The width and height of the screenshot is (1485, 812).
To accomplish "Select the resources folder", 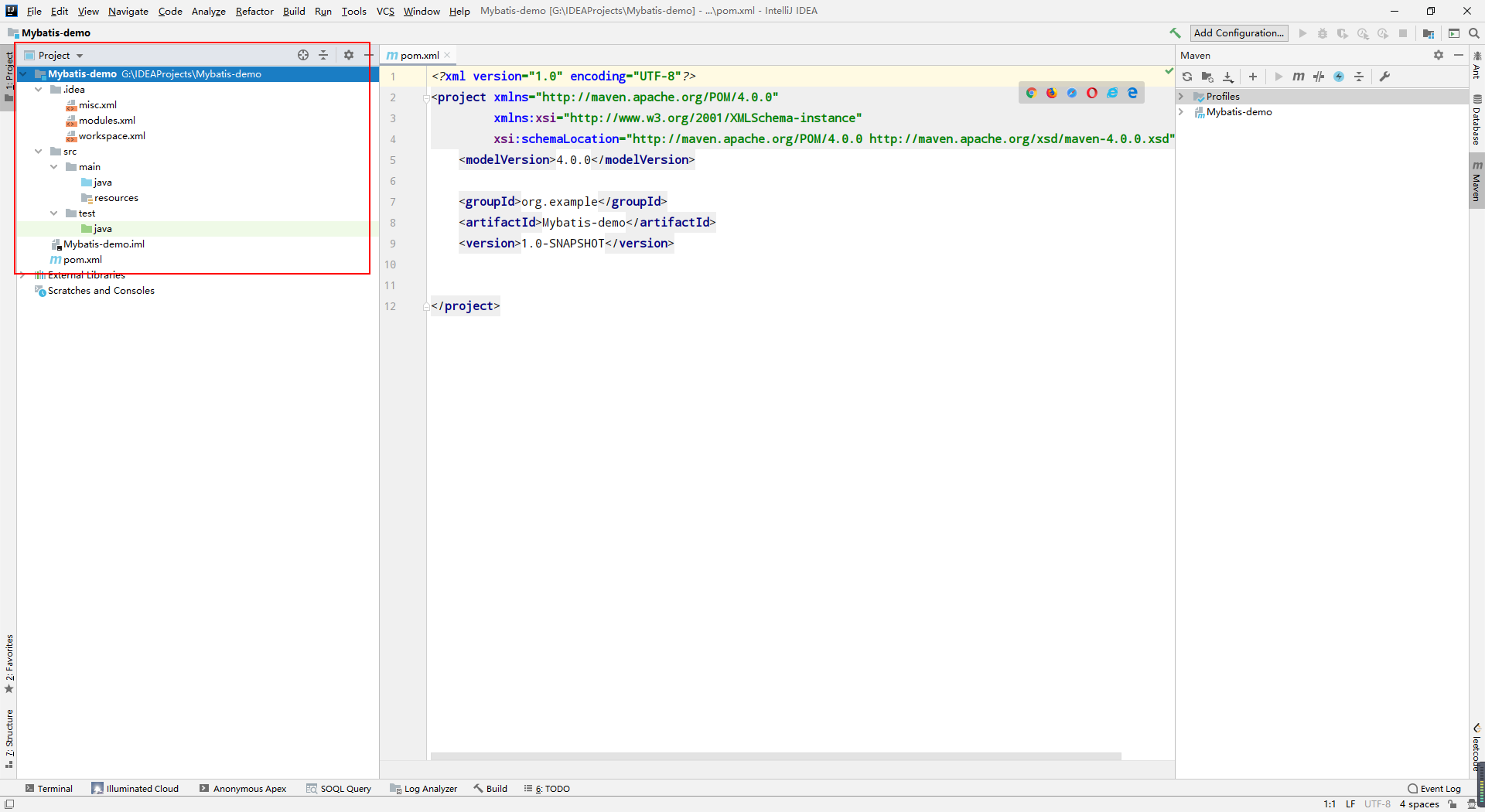I will point(116,198).
